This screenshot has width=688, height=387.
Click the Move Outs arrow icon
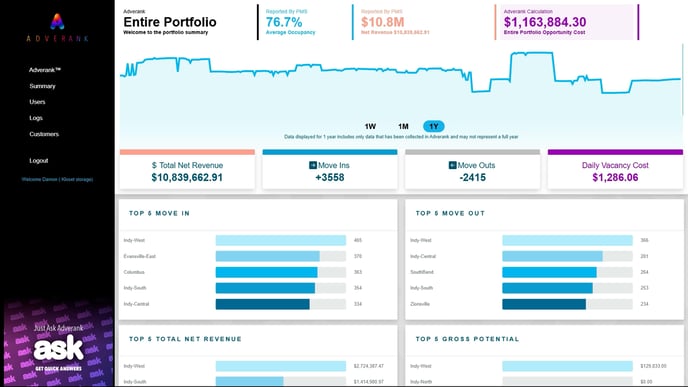pyautogui.click(x=452, y=165)
